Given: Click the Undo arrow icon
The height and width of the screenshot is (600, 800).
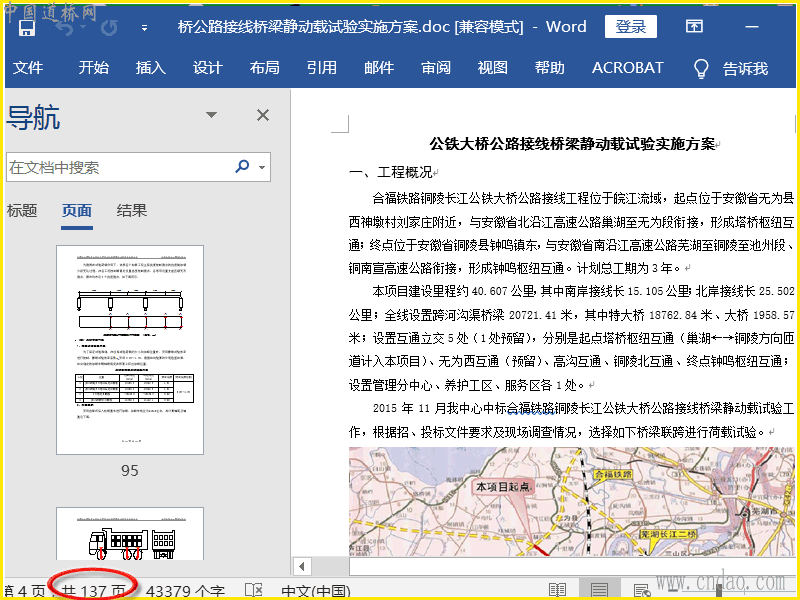Looking at the screenshot, I should [x=64, y=28].
